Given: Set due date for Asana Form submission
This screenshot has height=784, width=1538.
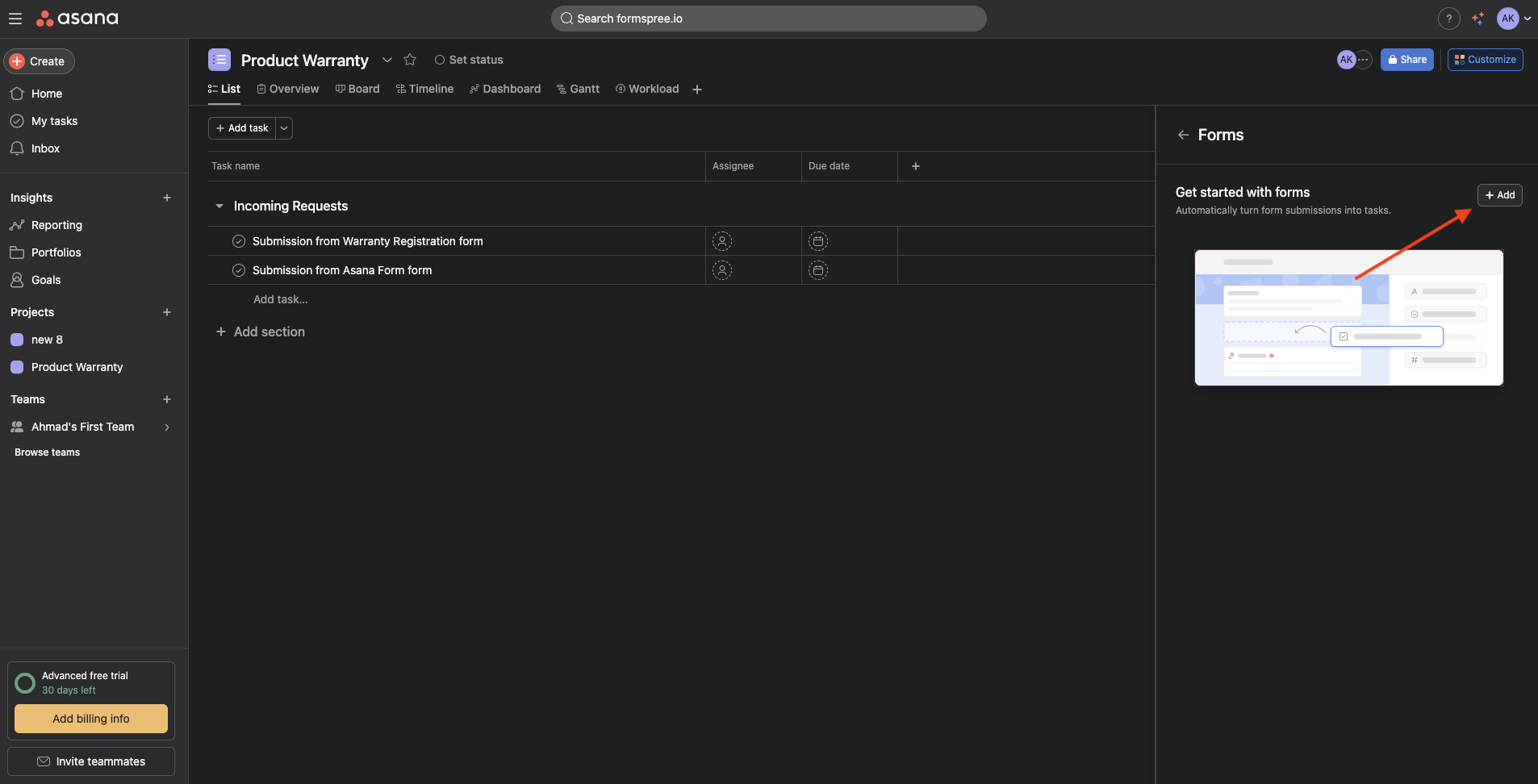Looking at the screenshot, I should pyautogui.click(x=817, y=270).
